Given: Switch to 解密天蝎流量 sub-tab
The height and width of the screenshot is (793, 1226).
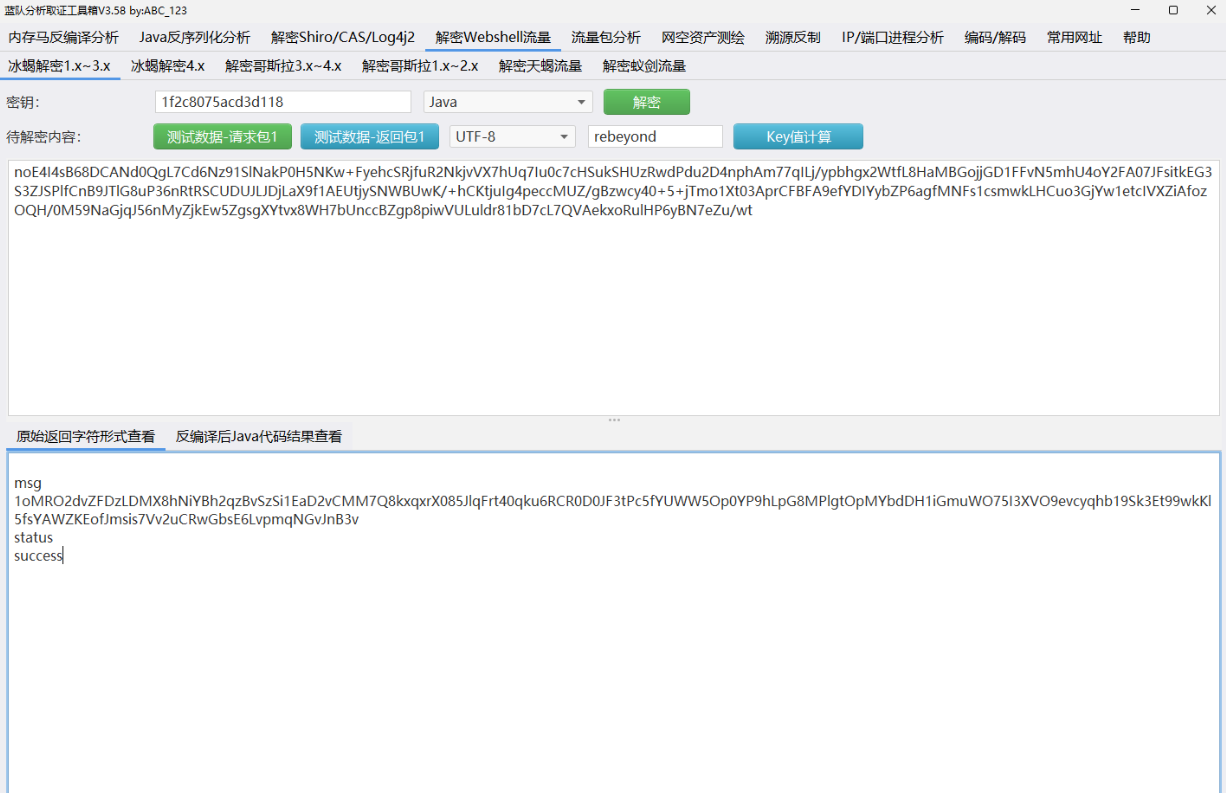Looking at the screenshot, I should [x=540, y=66].
